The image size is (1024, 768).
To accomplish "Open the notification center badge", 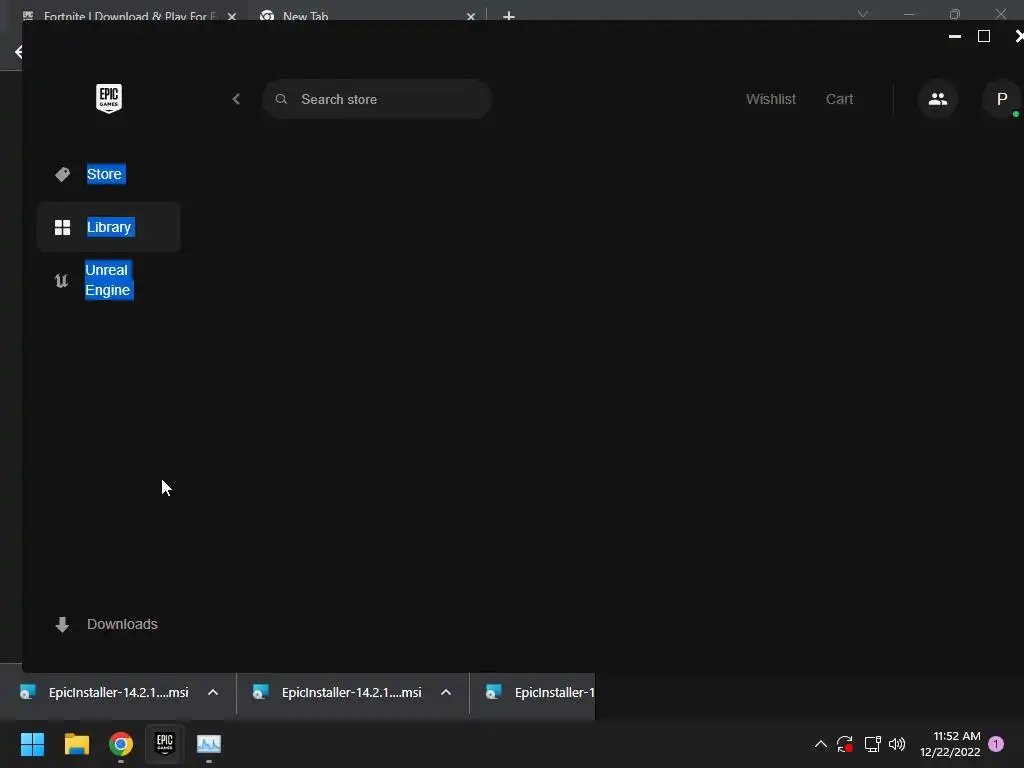I will [x=996, y=744].
